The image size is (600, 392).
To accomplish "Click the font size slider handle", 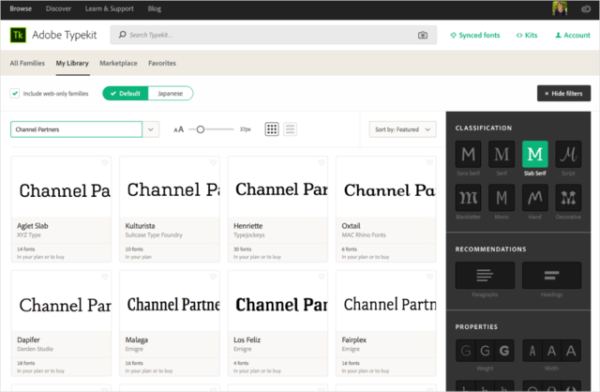I will click(x=200, y=129).
